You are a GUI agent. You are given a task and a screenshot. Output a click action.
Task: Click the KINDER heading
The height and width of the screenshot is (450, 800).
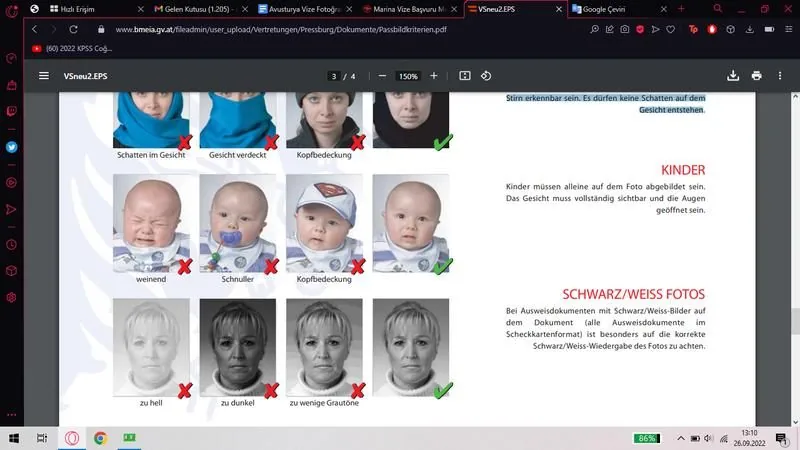pyautogui.click(x=683, y=170)
